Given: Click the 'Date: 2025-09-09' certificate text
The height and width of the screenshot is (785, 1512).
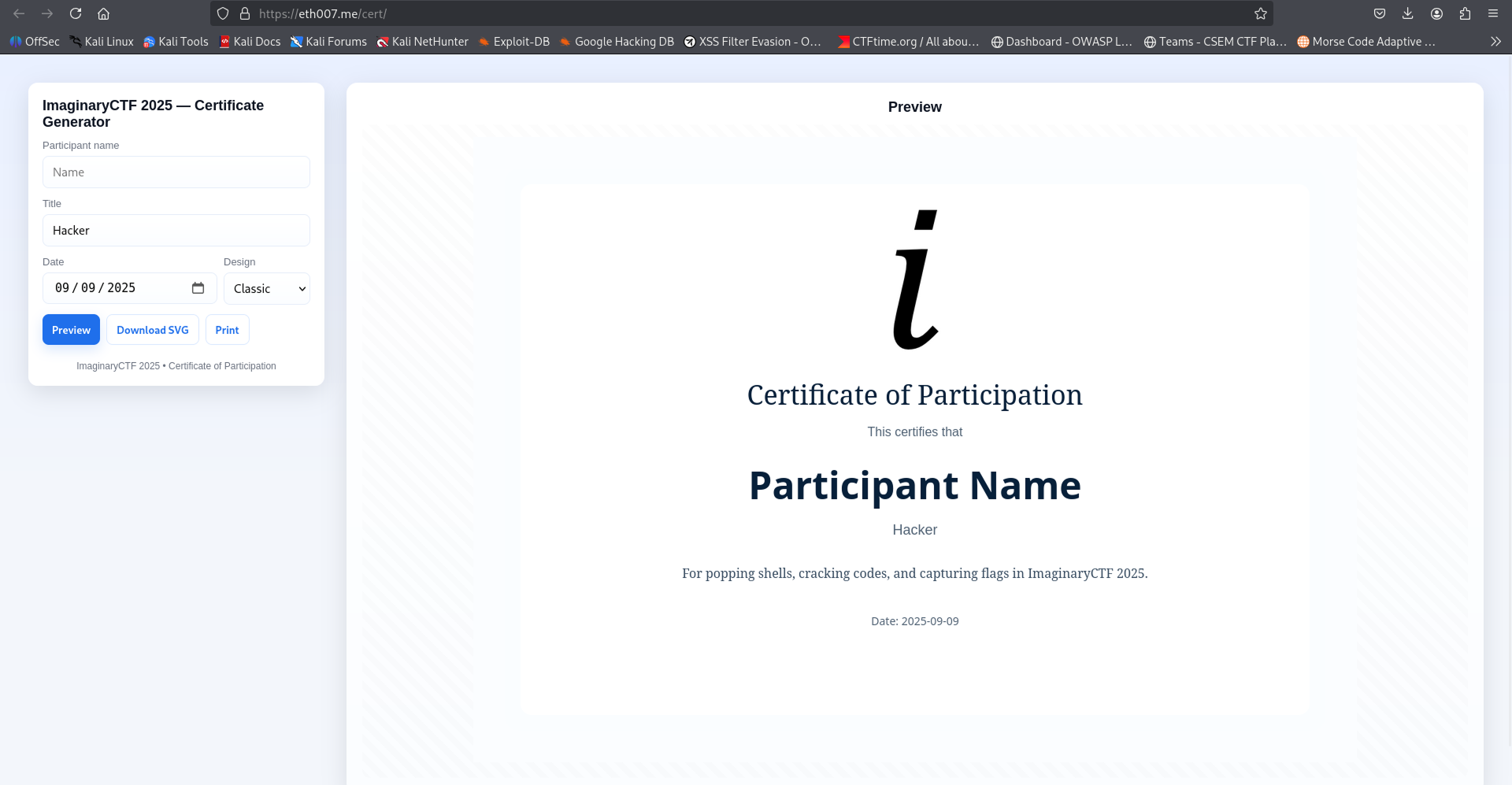Looking at the screenshot, I should coord(915,621).
